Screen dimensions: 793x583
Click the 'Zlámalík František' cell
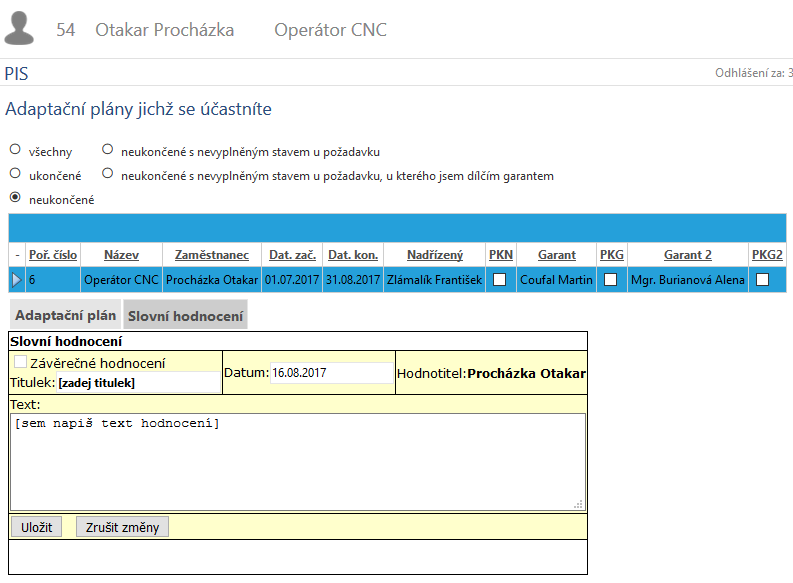click(434, 280)
